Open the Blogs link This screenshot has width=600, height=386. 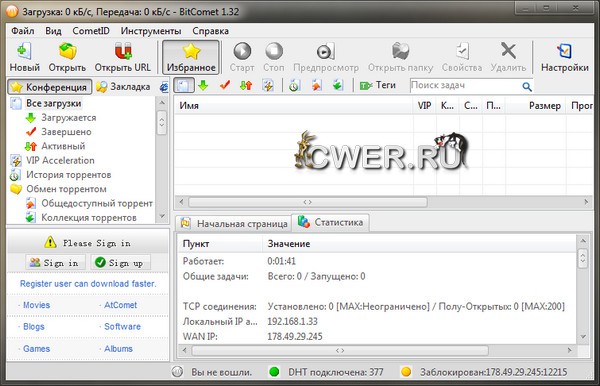click(34, 326)
